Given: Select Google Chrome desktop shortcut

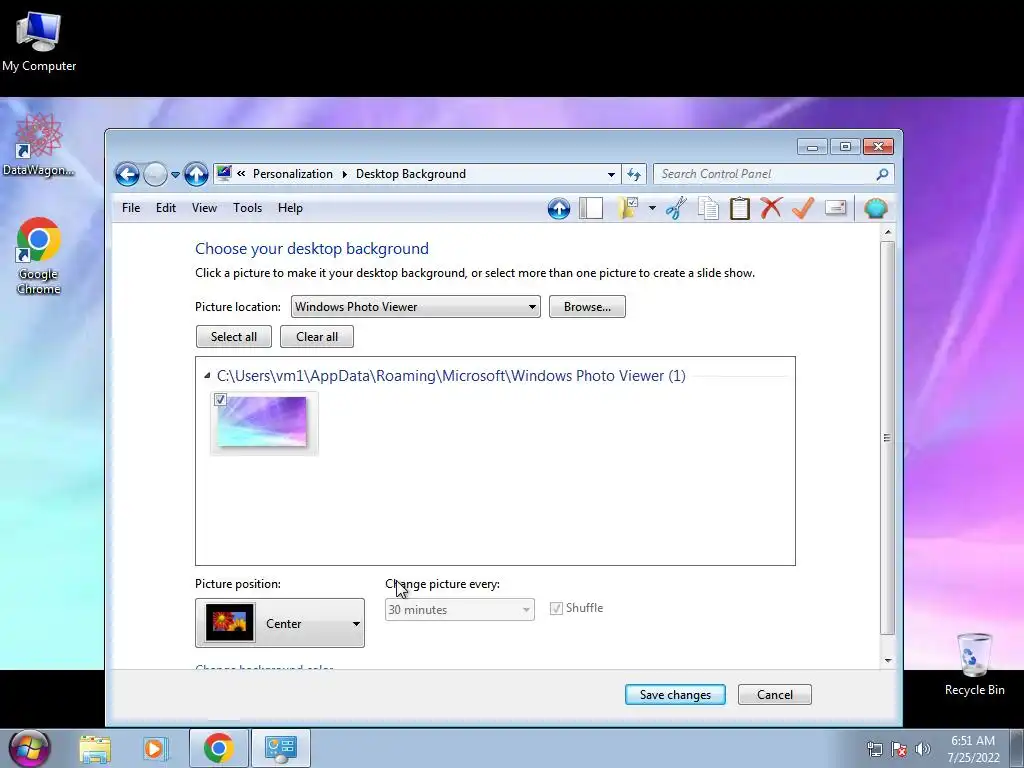Looking at the screenshot, I should pyautogui.click(x=39, y=255).
